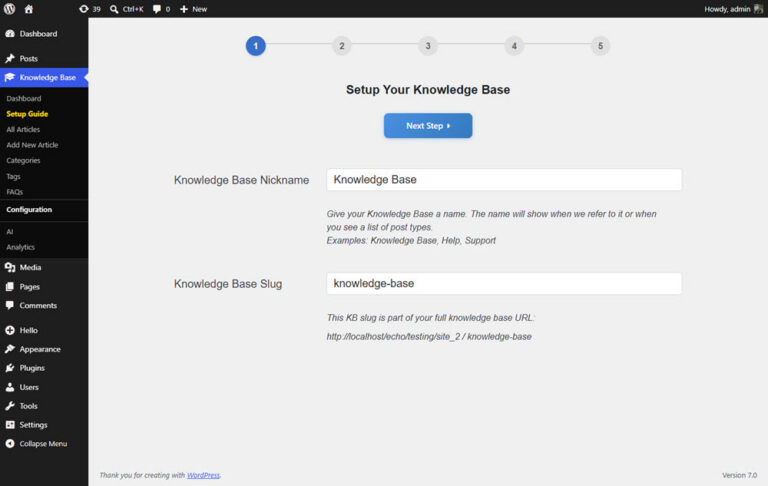
Task: Click the Media icon in sidebar
Action: (x=10, y=267)
